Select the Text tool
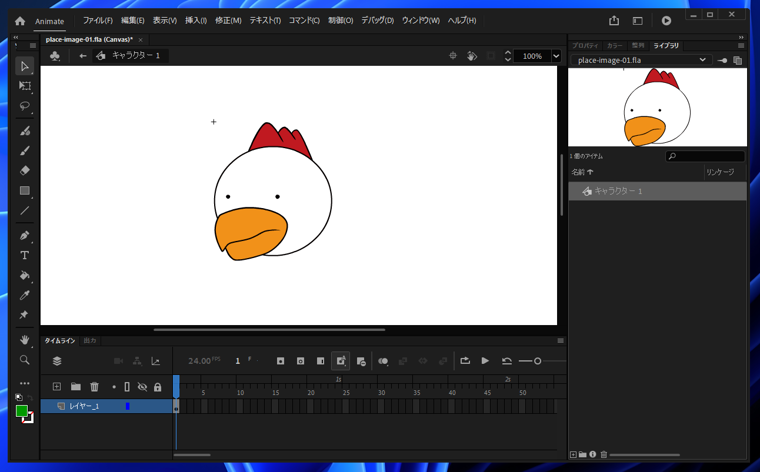 pyautogui.click(x=25, y=256)
